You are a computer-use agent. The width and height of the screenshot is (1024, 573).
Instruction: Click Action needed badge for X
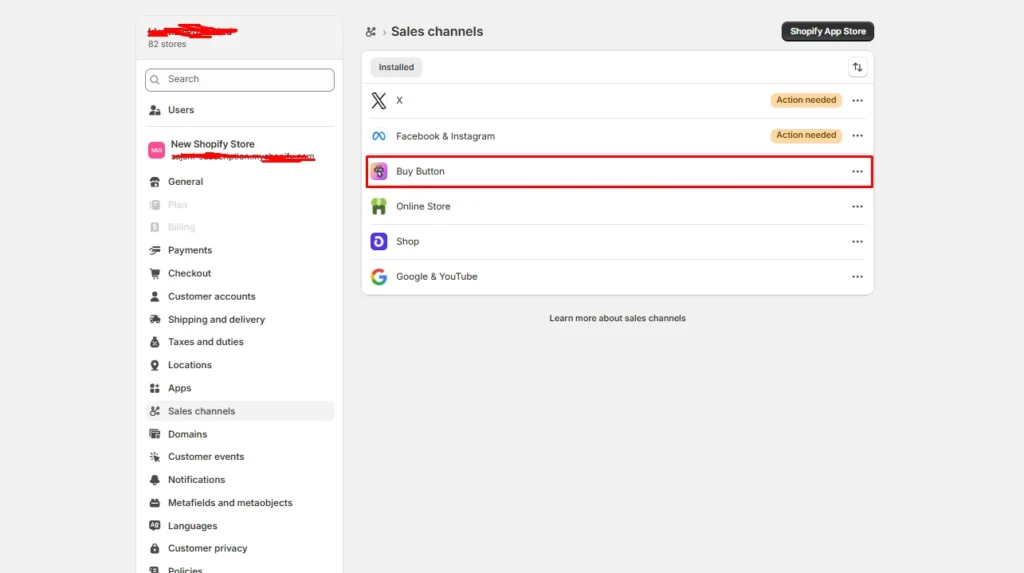point(806,100)
